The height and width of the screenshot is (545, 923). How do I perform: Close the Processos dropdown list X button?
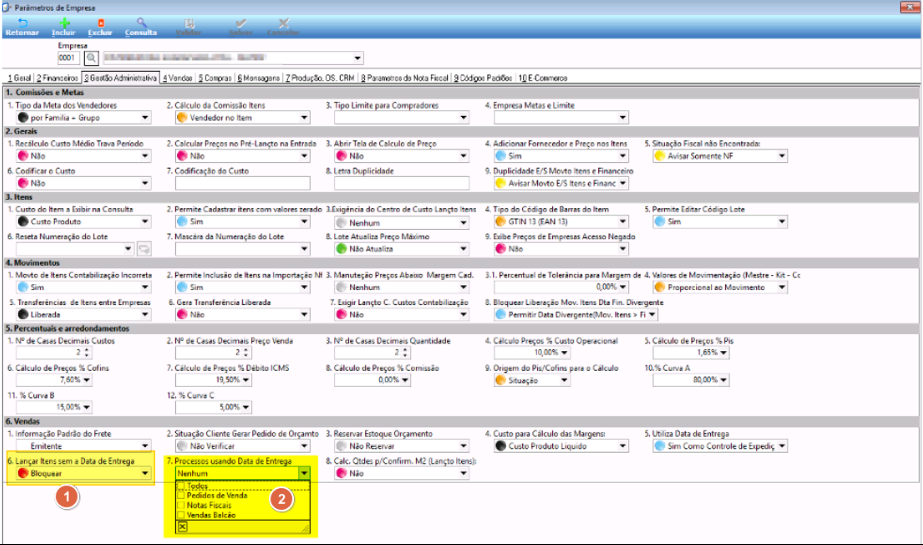[x=182, y=527]
